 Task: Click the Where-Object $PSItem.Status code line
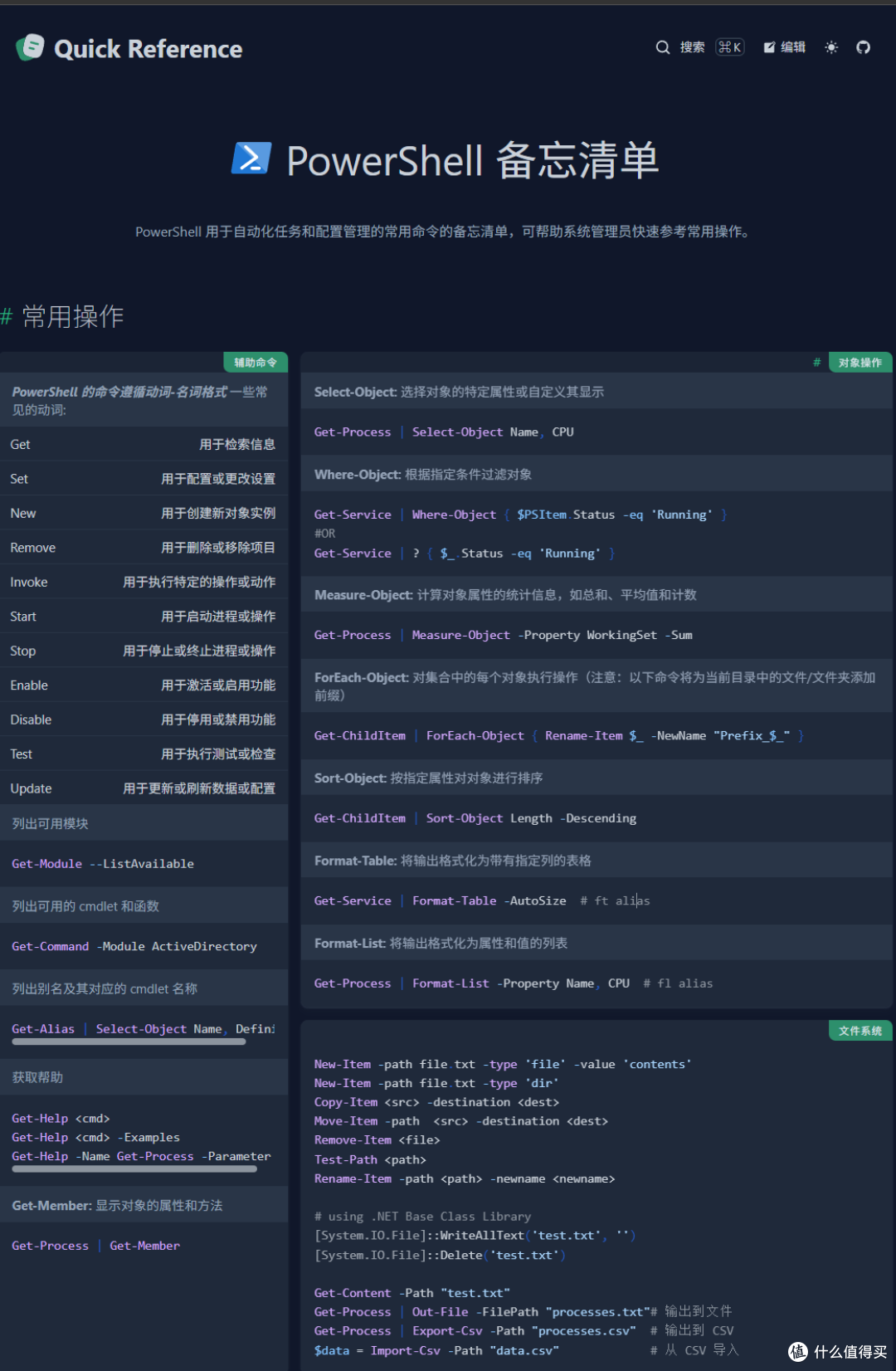[x=520, y=515]
